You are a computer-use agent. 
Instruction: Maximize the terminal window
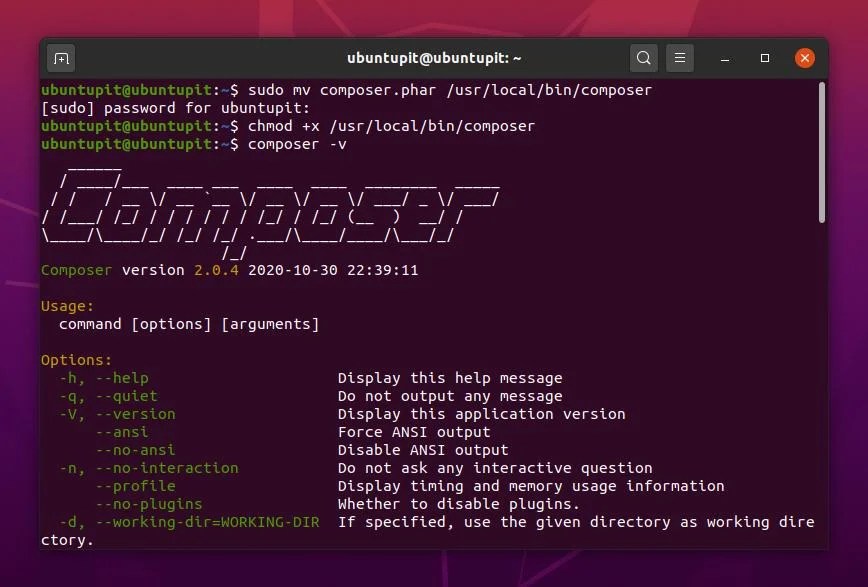pyautogui.click(x=765, y=58)
